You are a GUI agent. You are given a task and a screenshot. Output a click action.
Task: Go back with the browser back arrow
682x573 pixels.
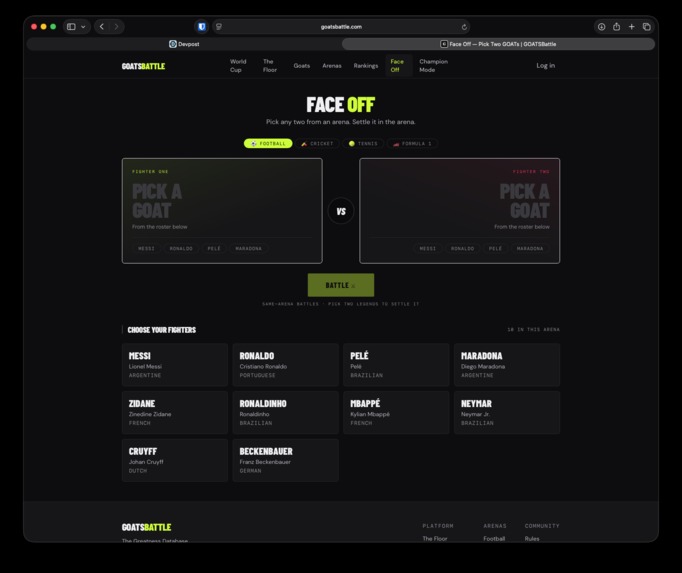point(102,27)
